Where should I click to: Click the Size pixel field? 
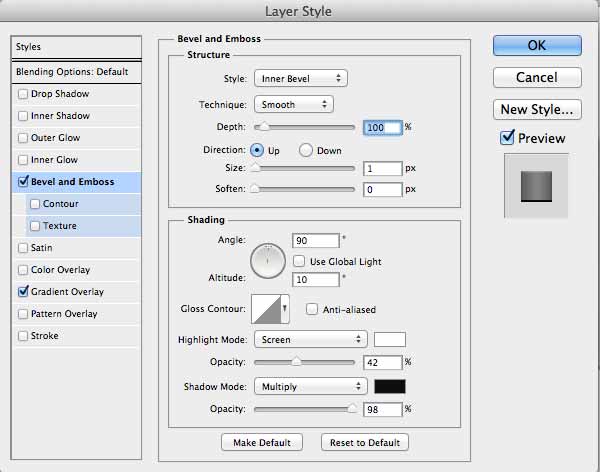[383, 168]
